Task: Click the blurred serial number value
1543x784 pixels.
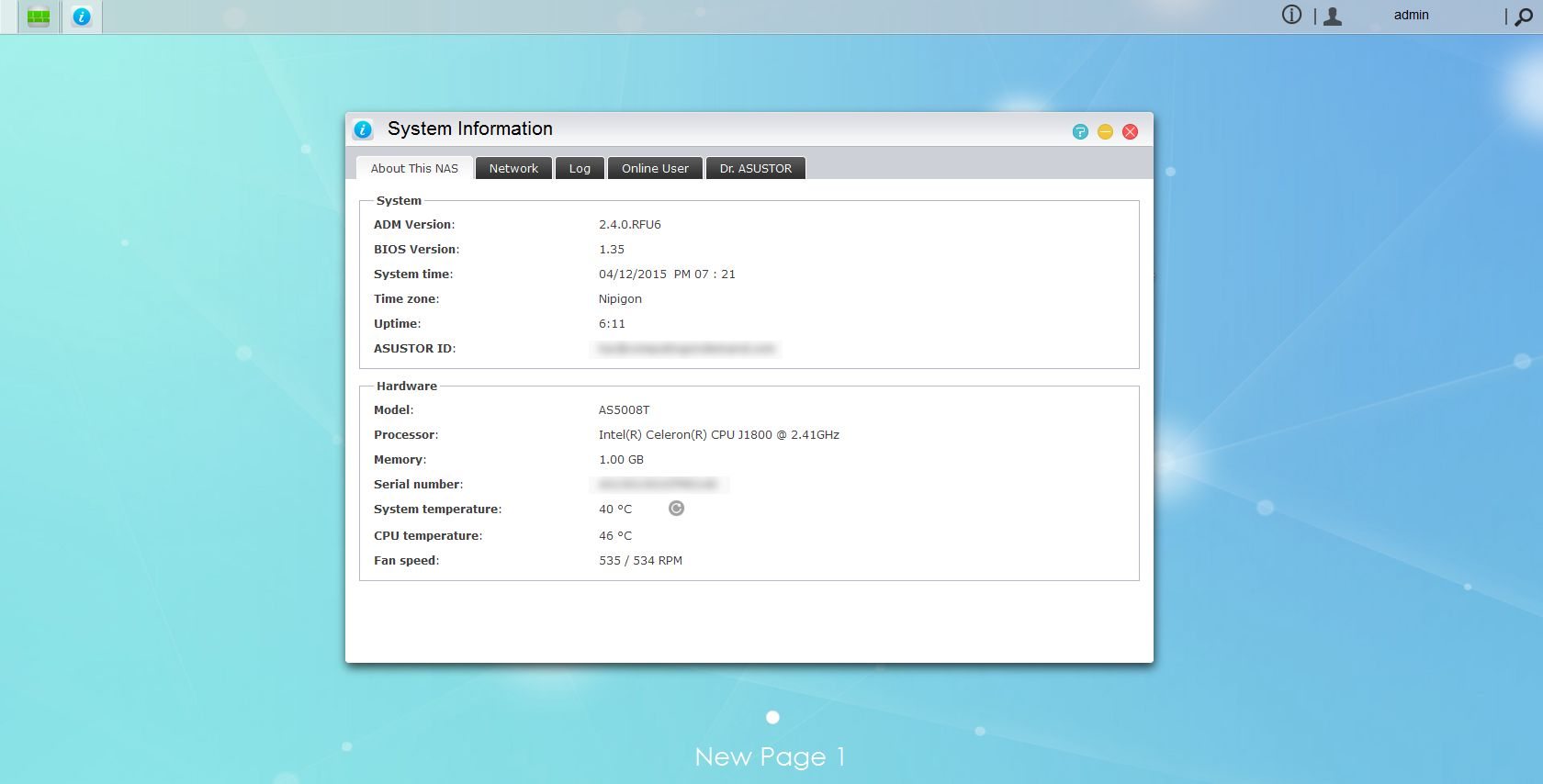Action: [659, 485]
